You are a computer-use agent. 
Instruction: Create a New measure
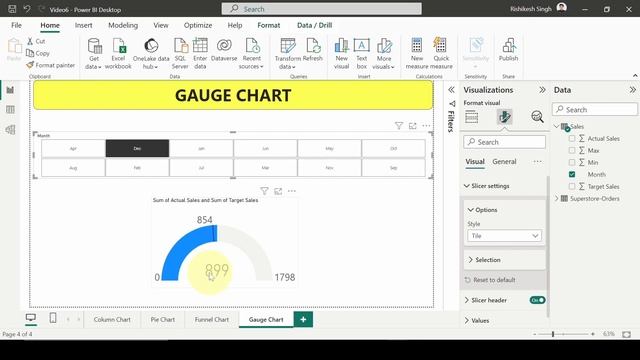[417, 53]
